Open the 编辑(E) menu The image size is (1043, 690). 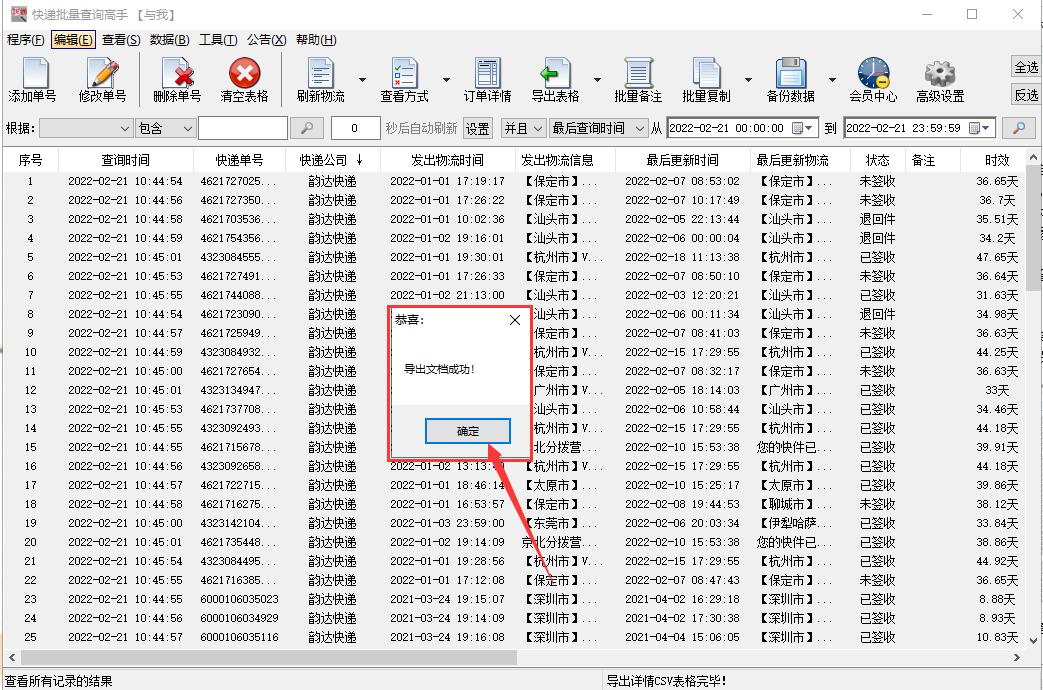click(x=73, y=40)
